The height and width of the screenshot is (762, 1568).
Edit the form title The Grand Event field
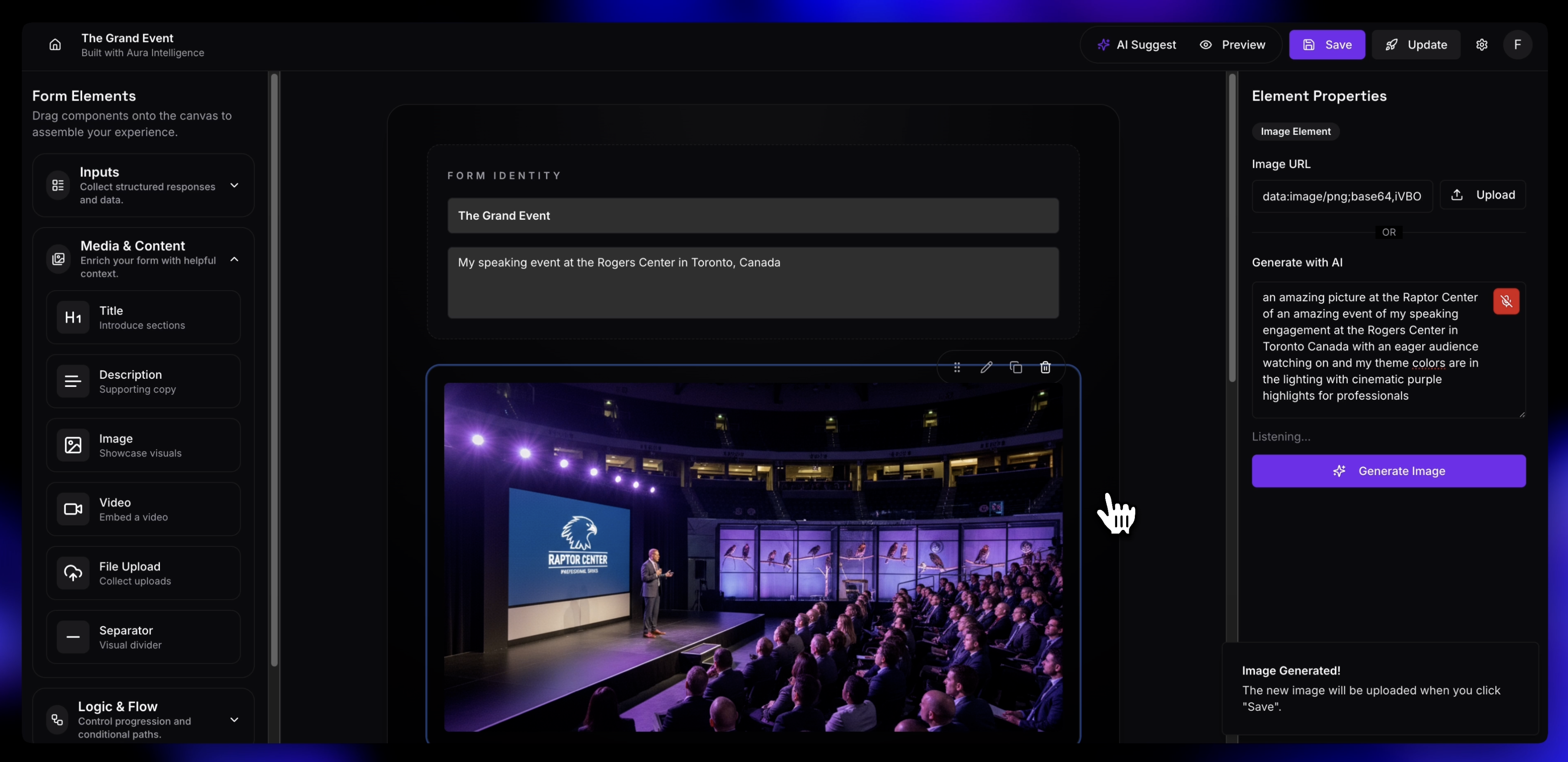pyautogui.click(x=753, y=216)
